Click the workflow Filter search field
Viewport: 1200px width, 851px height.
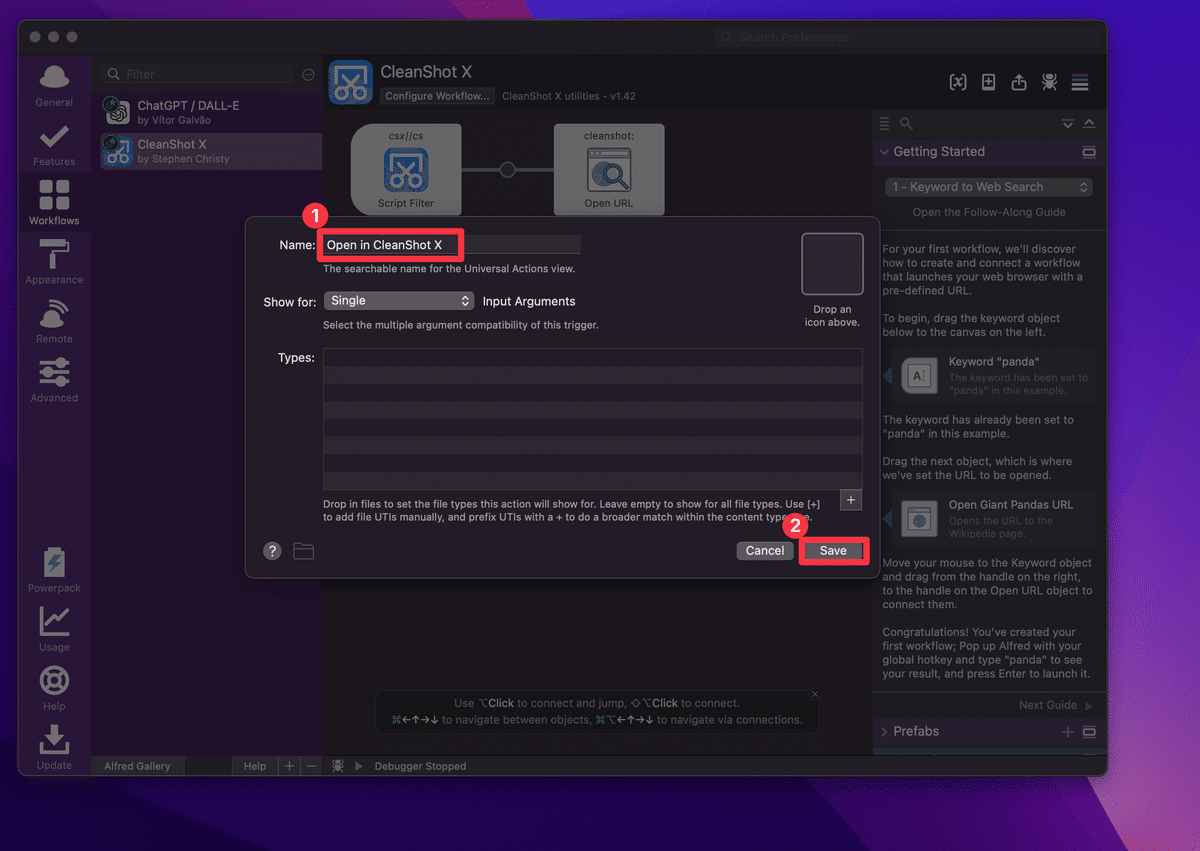pos(197,74)
